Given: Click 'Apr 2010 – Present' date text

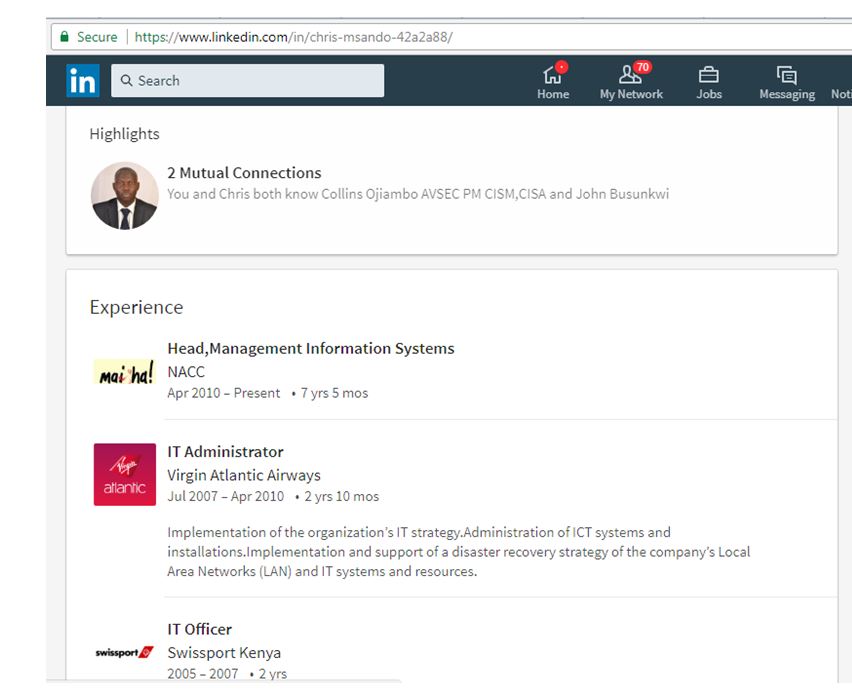Looking at the screenshot, I should pyautogui.click(x=223, y=393).
